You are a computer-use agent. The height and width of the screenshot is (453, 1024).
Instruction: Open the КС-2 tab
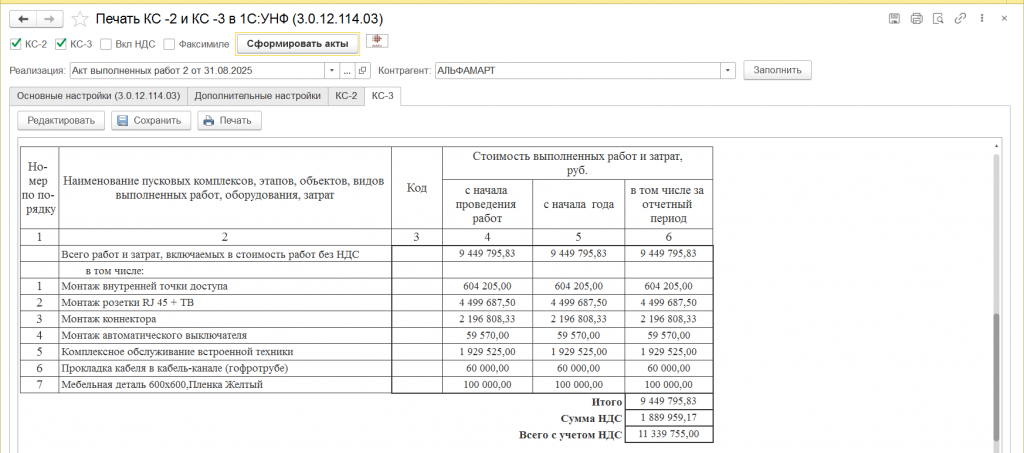(x=346, y=96)
